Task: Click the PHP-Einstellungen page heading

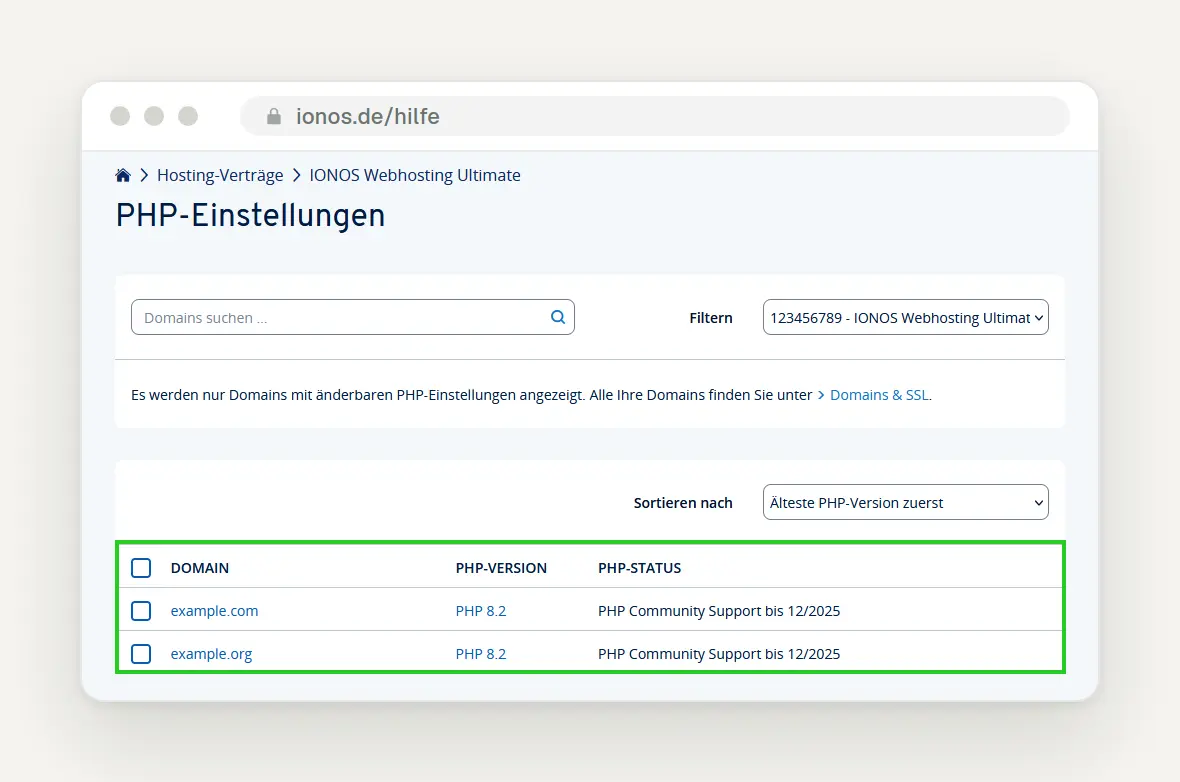Action: click(250, 216)
